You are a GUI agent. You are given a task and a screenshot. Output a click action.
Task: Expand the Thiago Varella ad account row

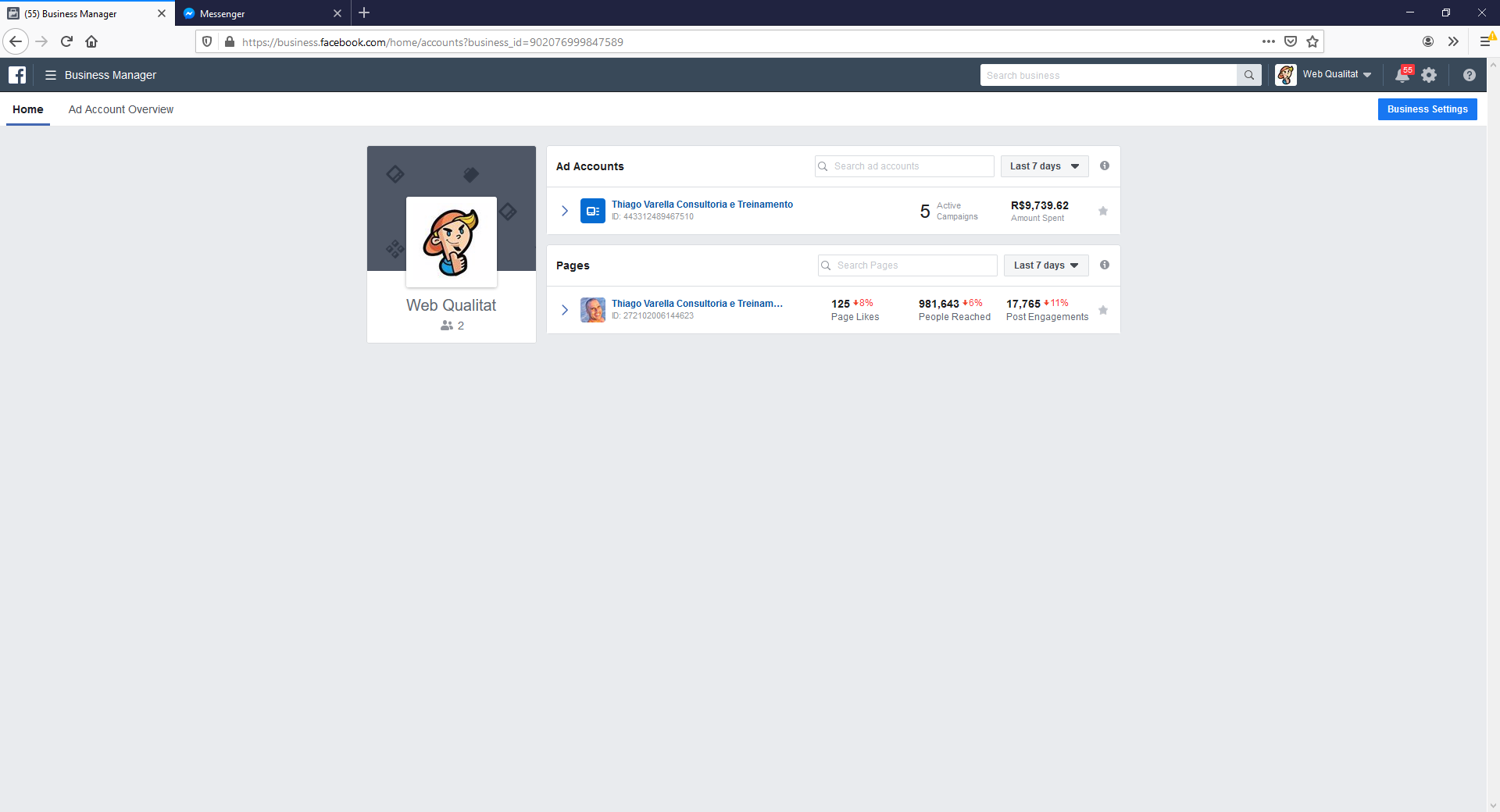tap(565, 211)
